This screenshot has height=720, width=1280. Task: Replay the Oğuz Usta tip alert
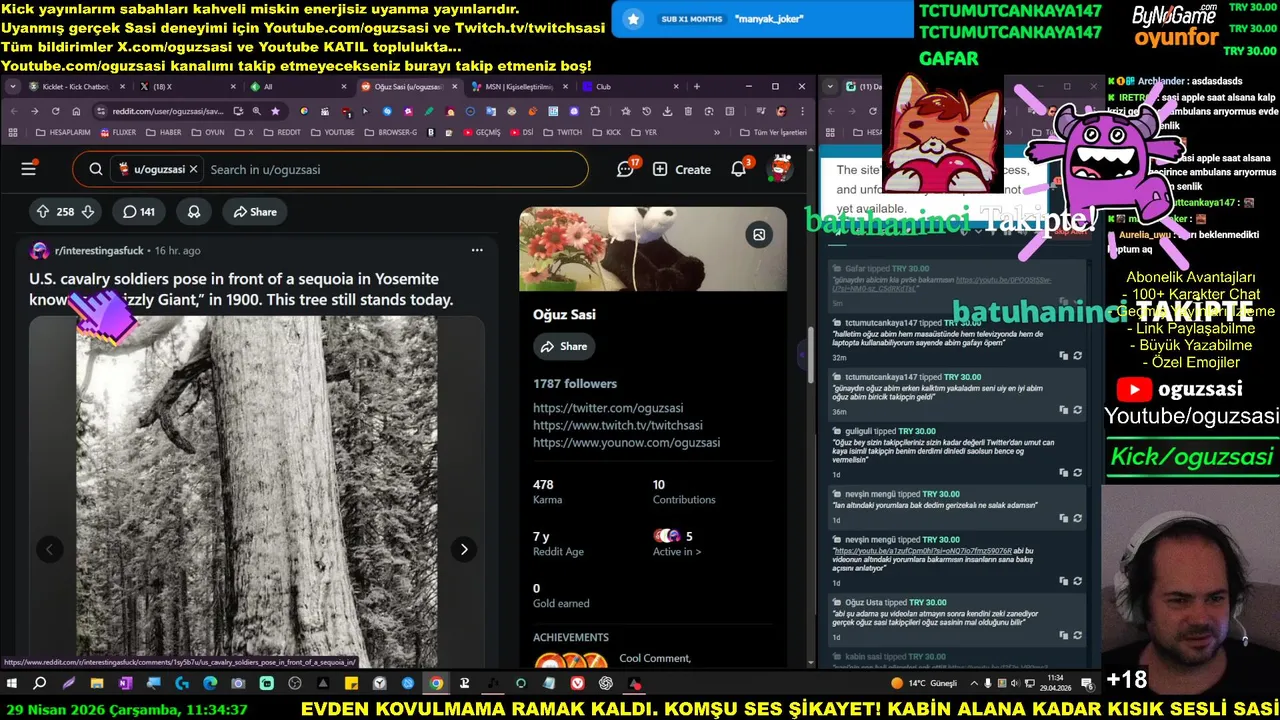point(1077,634)
